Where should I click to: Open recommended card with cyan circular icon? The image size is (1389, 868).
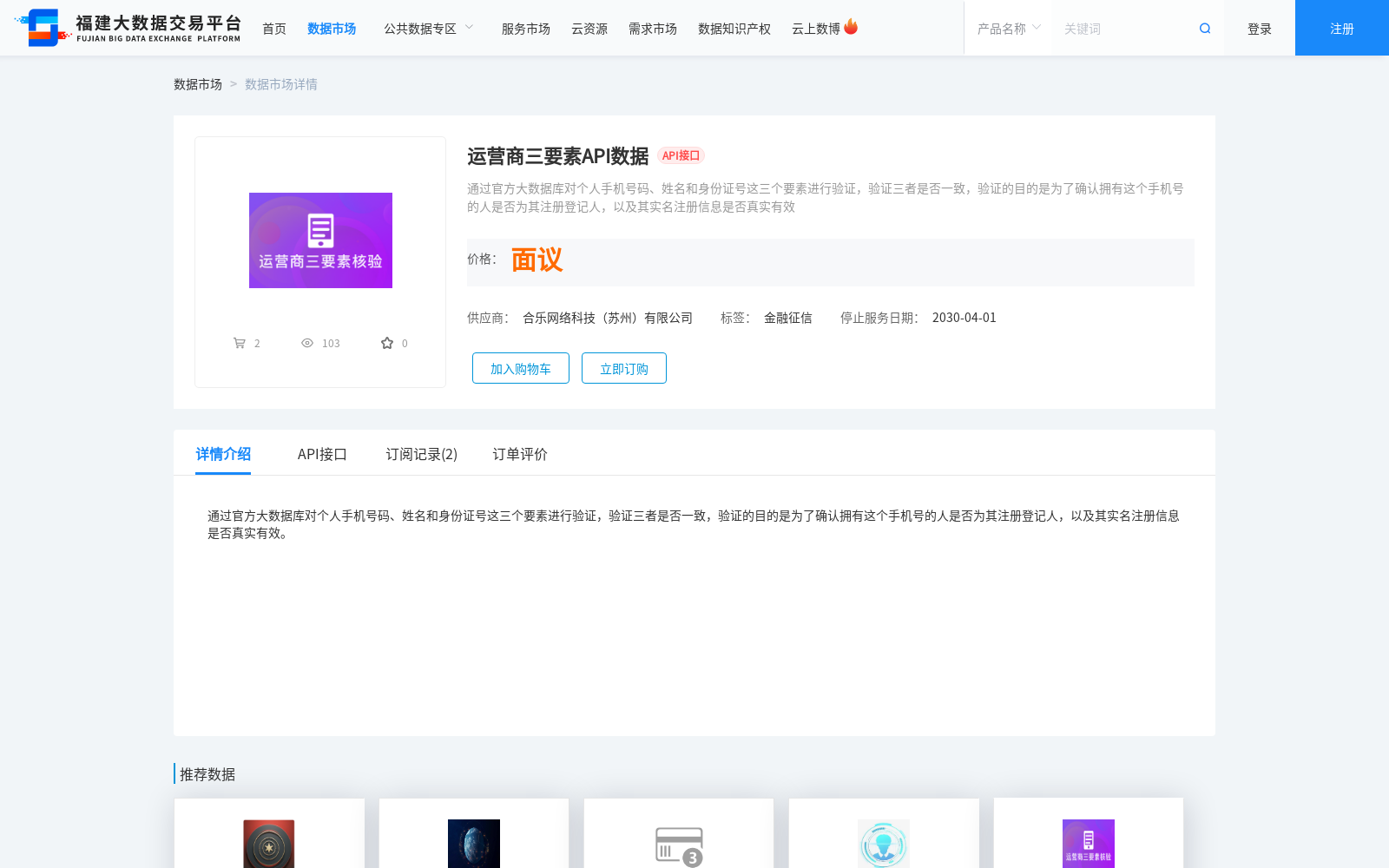click(884, 833)
